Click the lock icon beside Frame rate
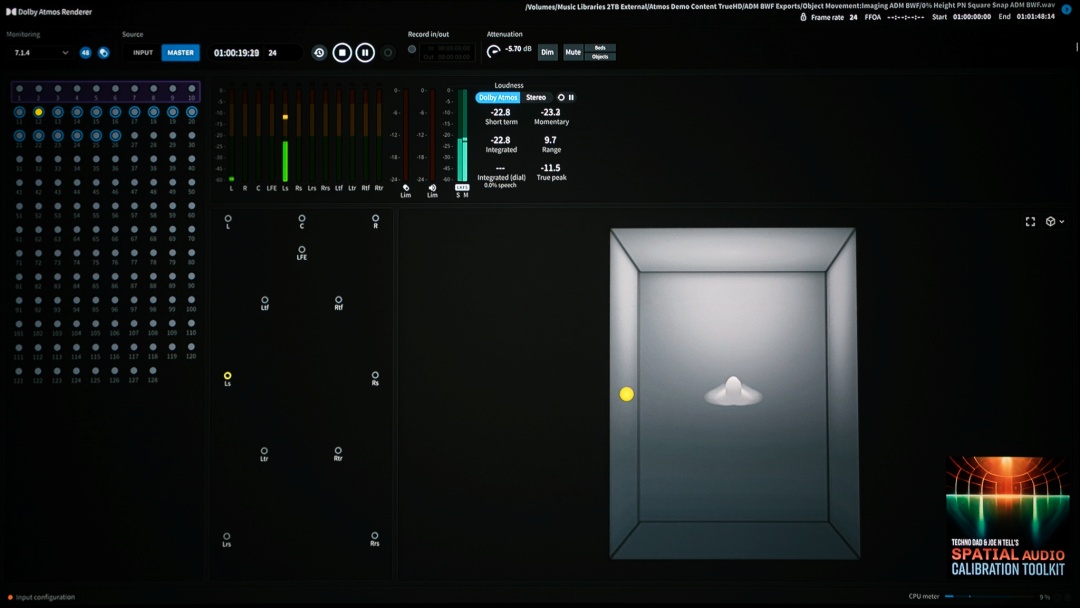This screenshot has height=608, width=1080. pyautogui.click(x=804, y=17)
